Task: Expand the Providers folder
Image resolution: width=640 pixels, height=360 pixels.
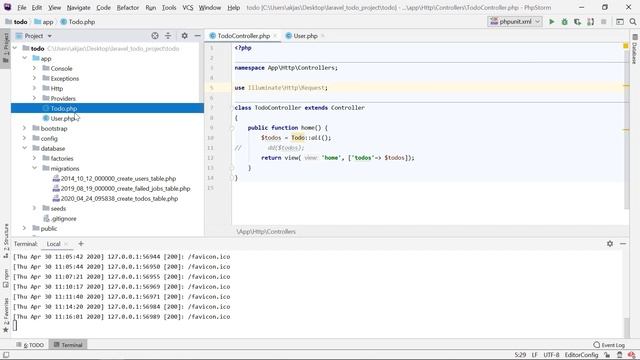Action: click(35, 98)
